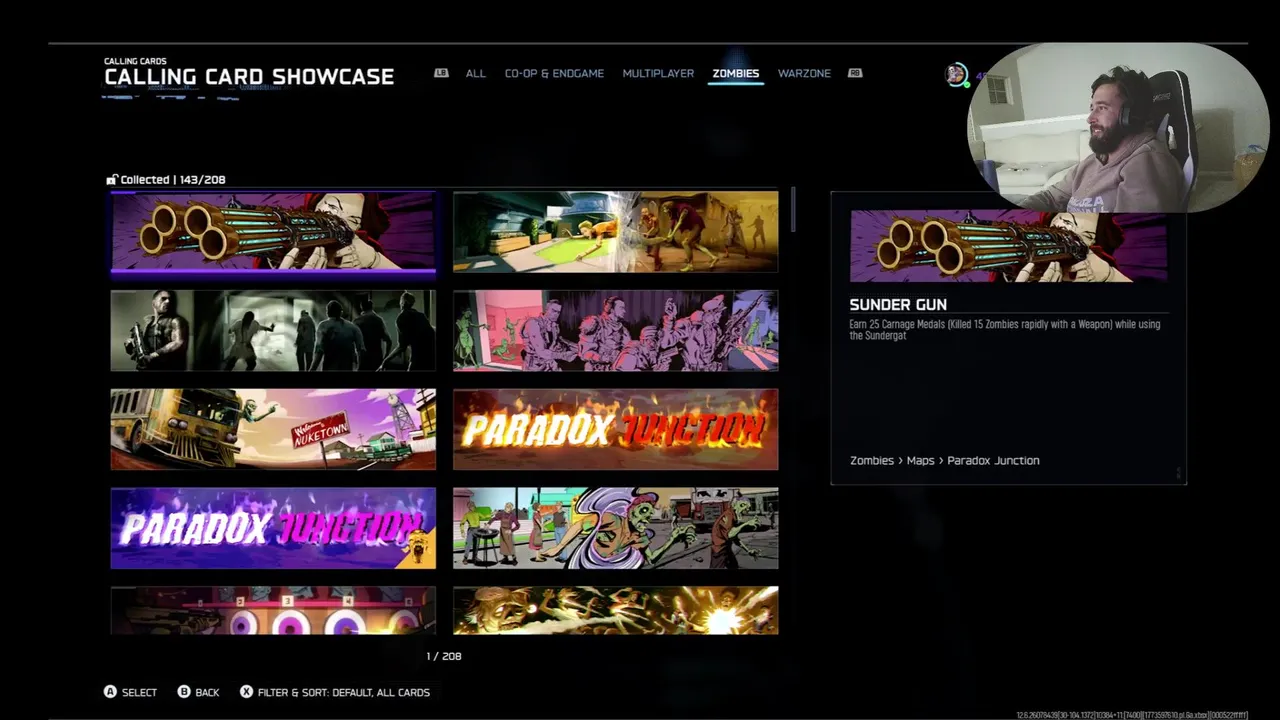The width and height of the screenshot is (1280, 720).
Task: Click the SUNDER GUN title text
Action: [x=898, y=304]
